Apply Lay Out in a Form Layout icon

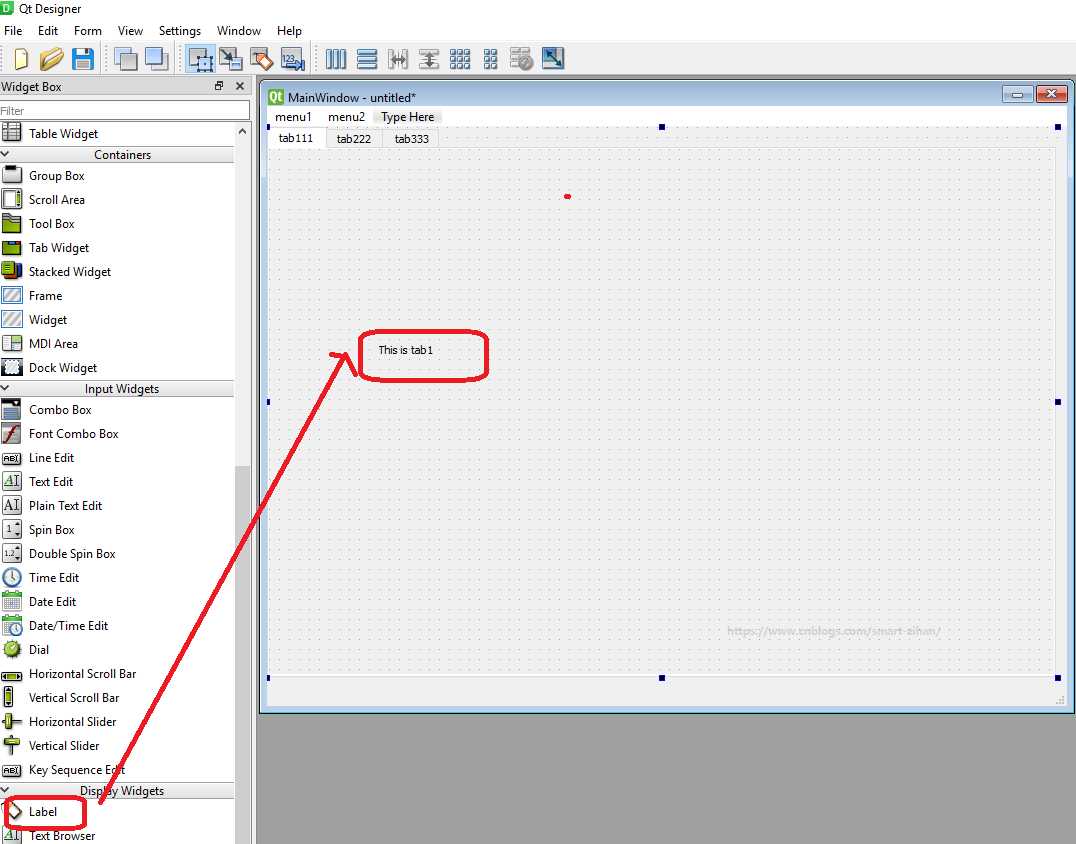491,59
